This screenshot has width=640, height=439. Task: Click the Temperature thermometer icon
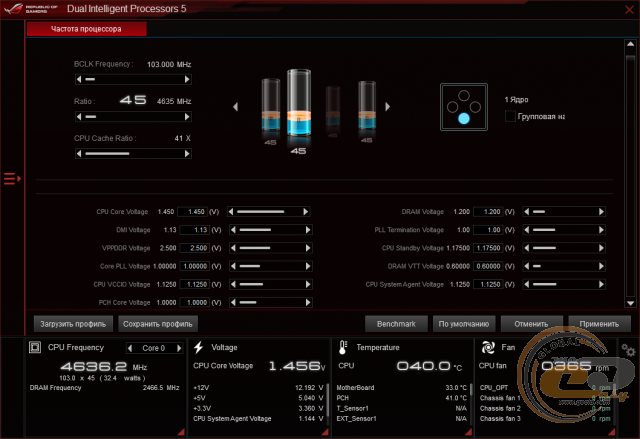coord(343,347)
